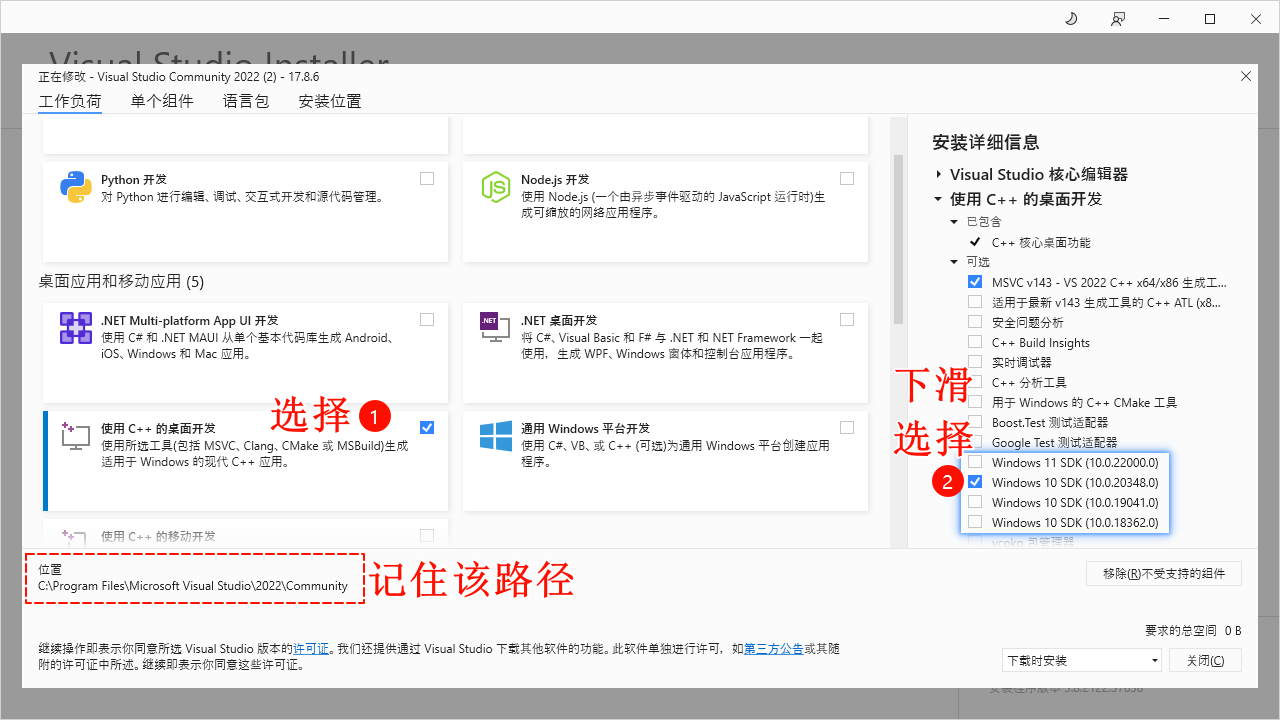Image resolution: width=1280 pixels, height=720 pixels.
Task: Open feedback using the title bar icon
Action: (1117, 18)
